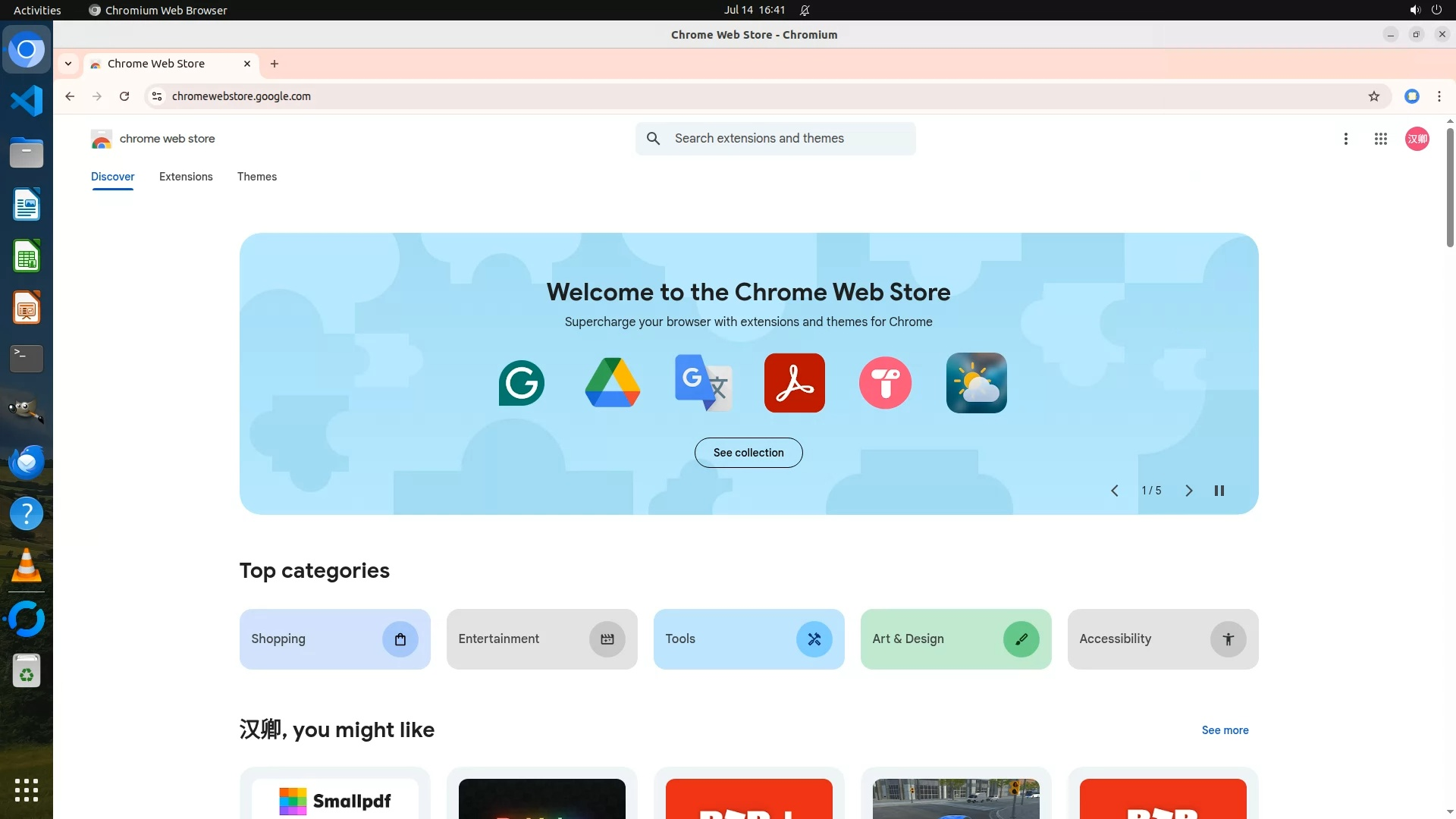This screenshot has height=819, width=1456.
Task: Click the weather extension icon
Action: click(x=976, y=383)
